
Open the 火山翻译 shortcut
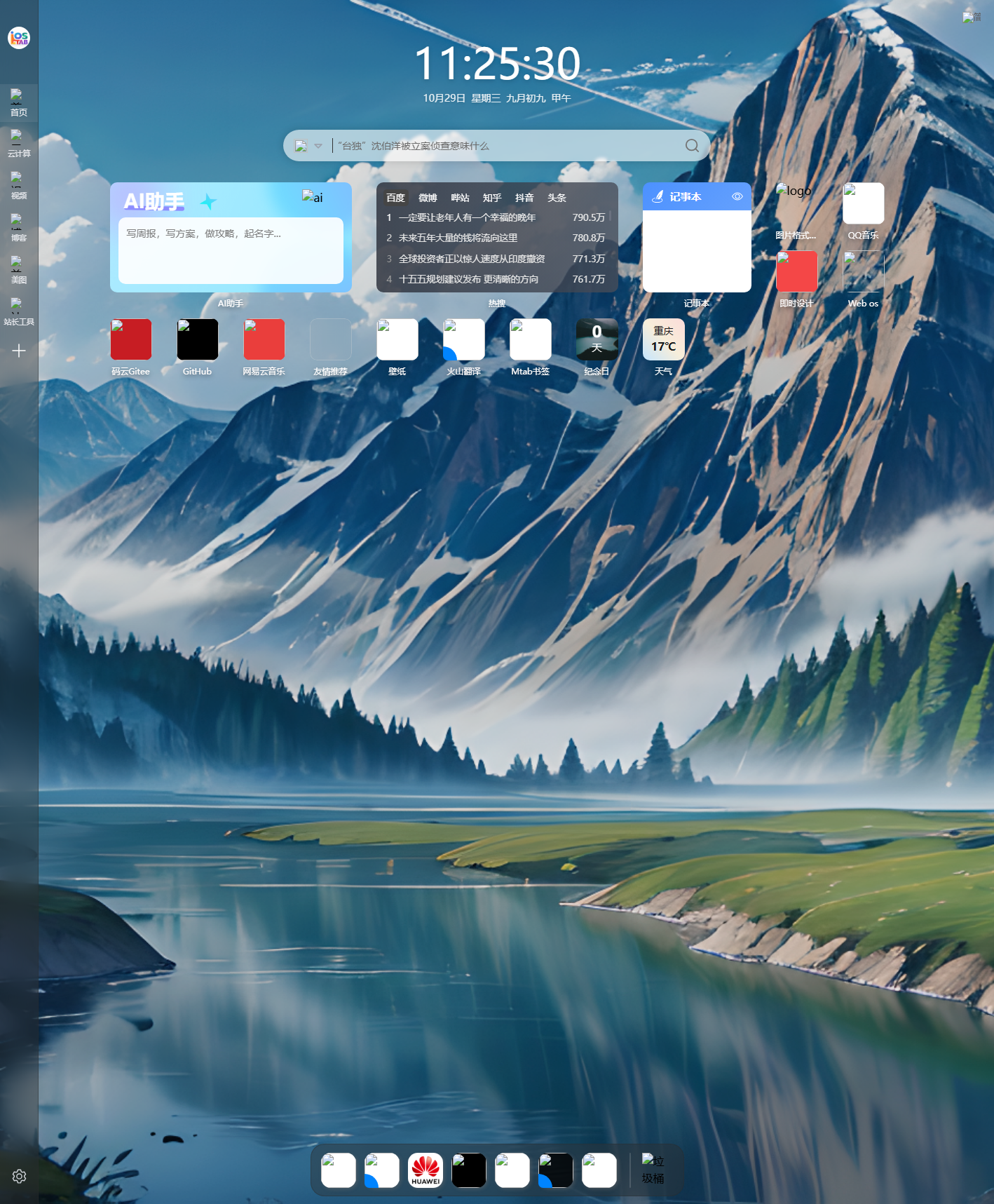pos(463,339)
